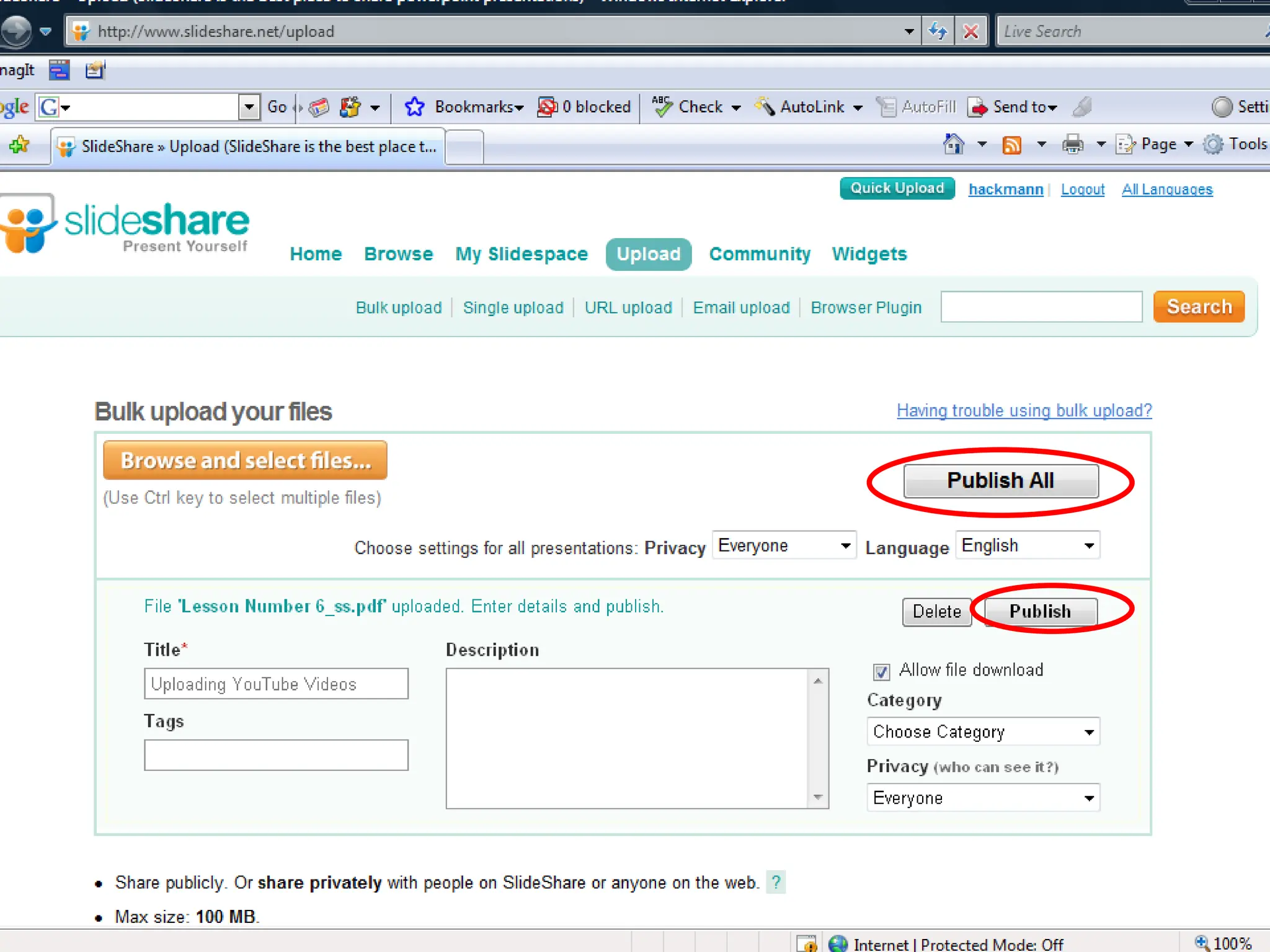Uncheck Allow file download checkbox
The height and width of the screenshot is (952, 1270).
click(881, 671)
